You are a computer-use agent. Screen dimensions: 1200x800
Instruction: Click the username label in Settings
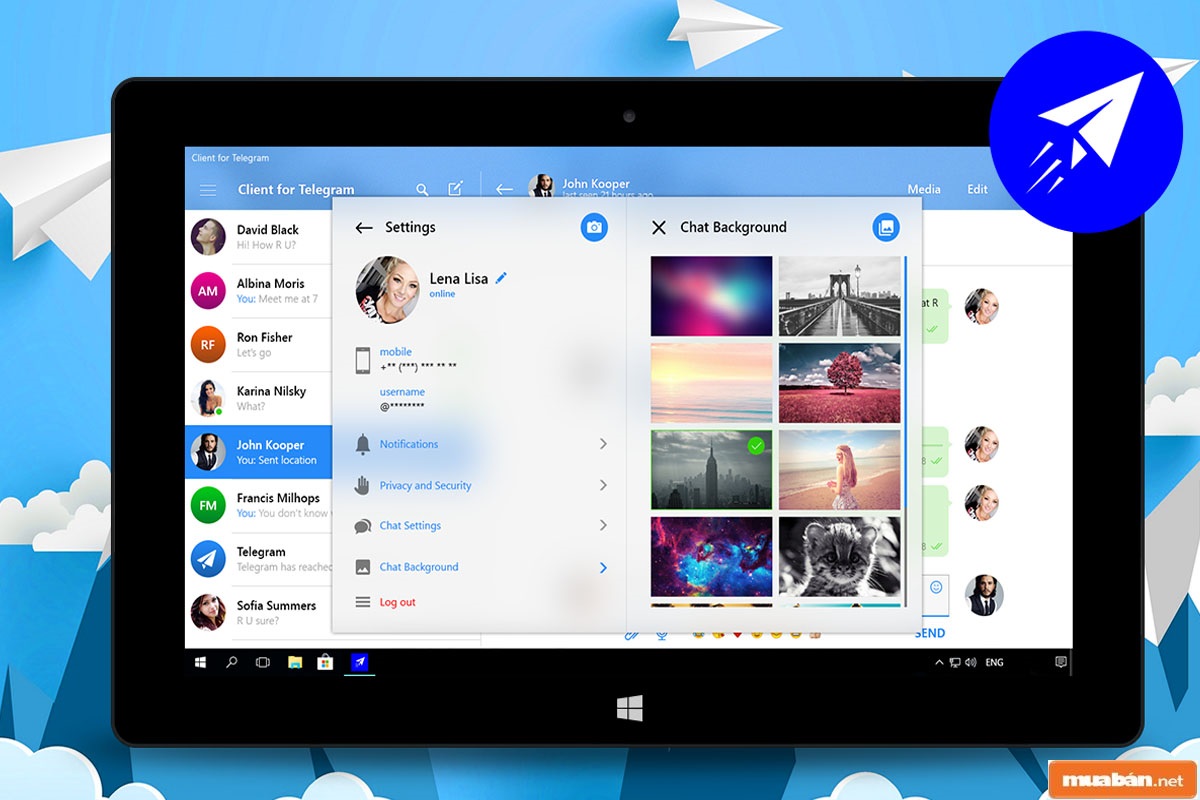[402, 392]
